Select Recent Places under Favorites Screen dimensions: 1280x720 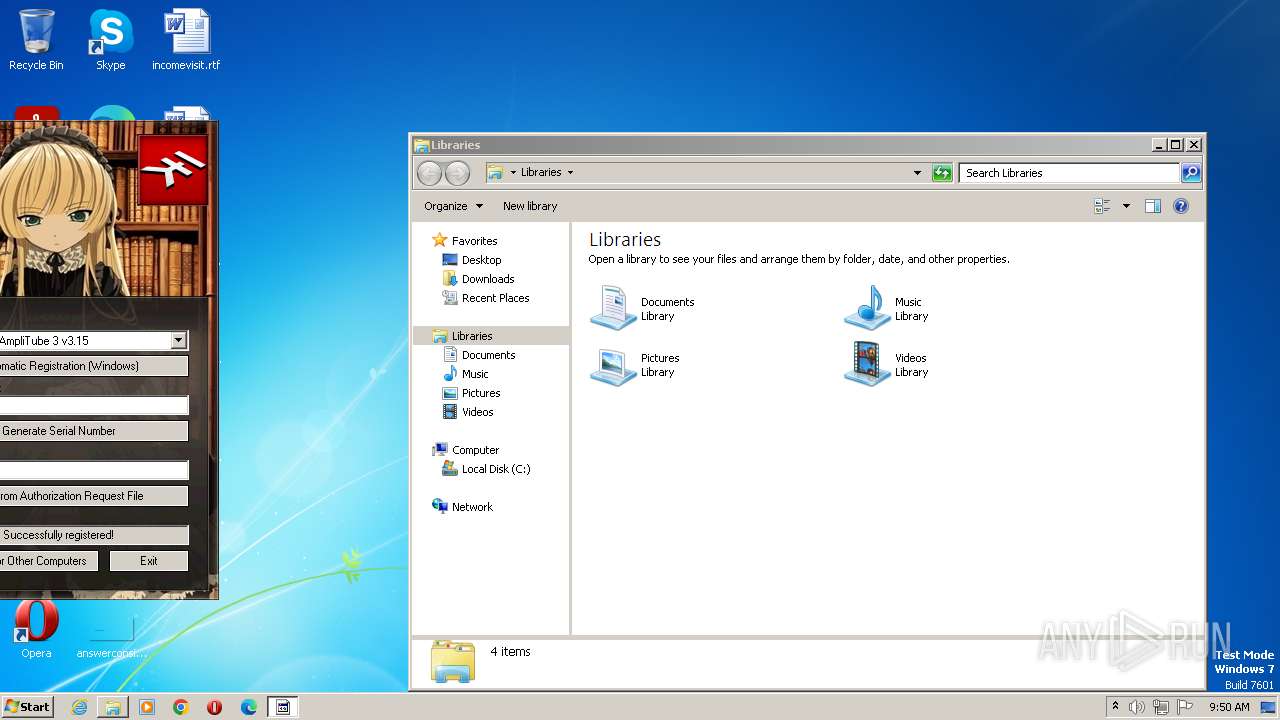(x=495, y=298)
